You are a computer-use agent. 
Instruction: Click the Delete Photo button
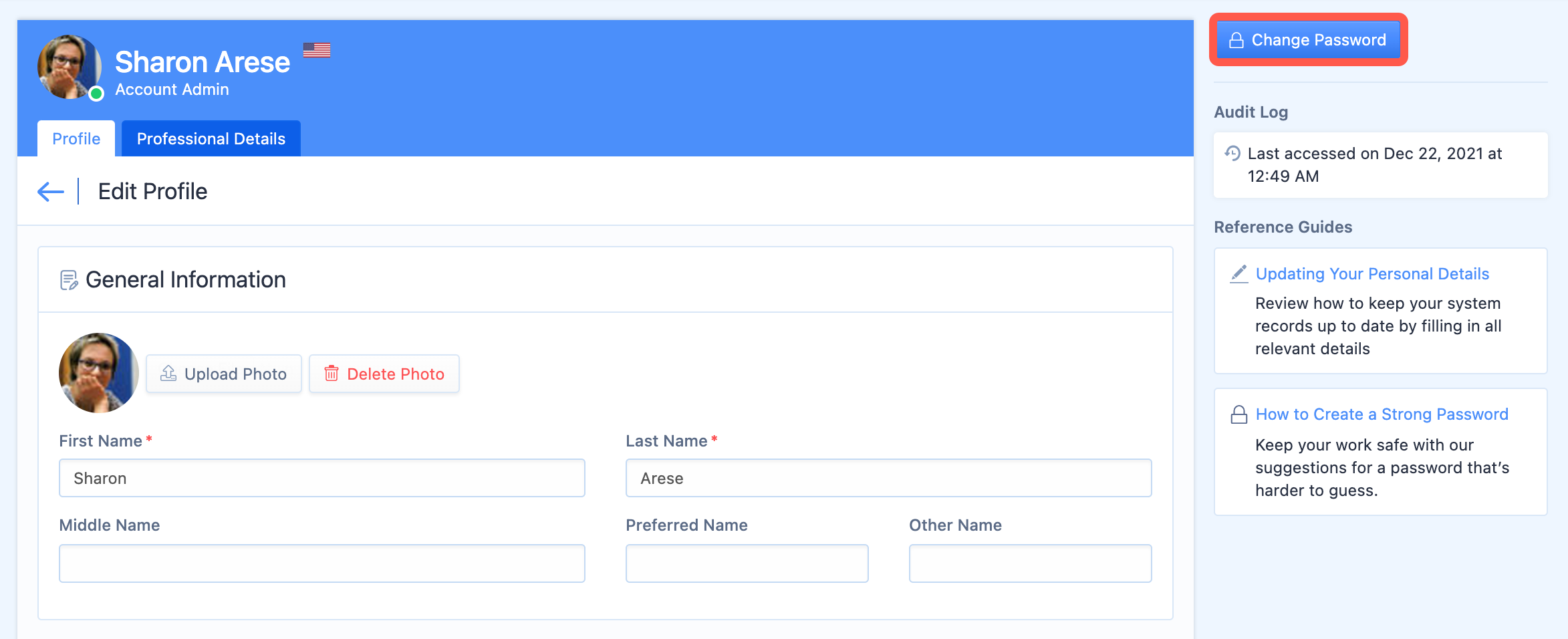click(384, 374)
